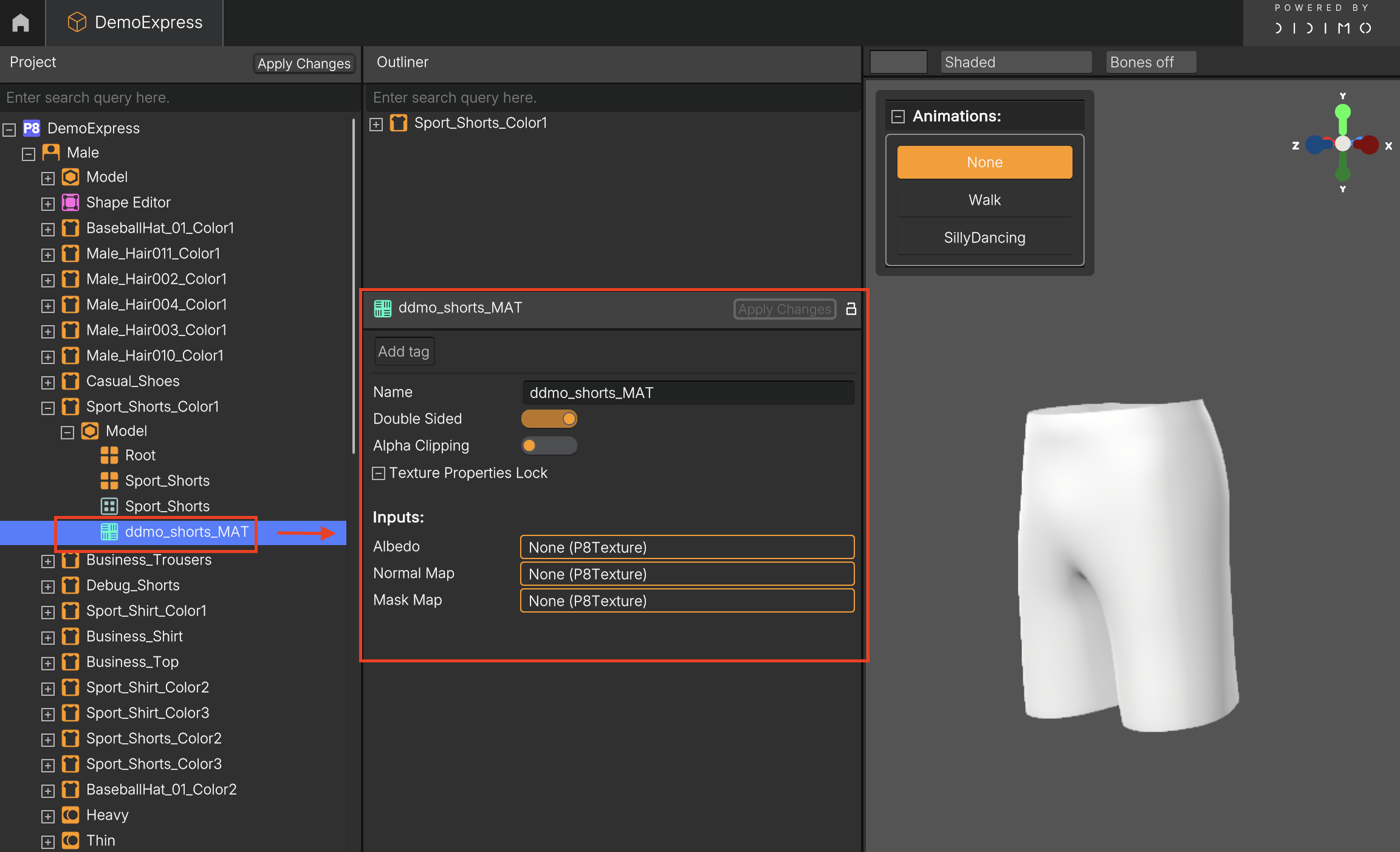
Task: Click Apply Changes in Project panel
Action: click(x=304, y=63)
